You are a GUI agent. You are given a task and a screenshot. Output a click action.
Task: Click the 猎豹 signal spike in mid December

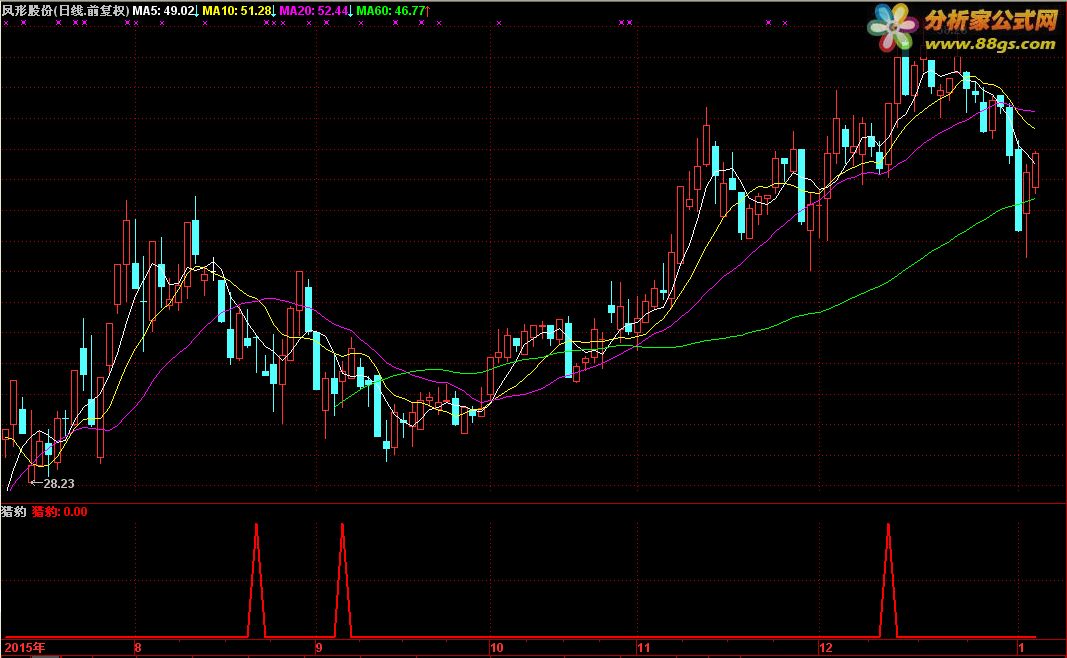[889, 580]
